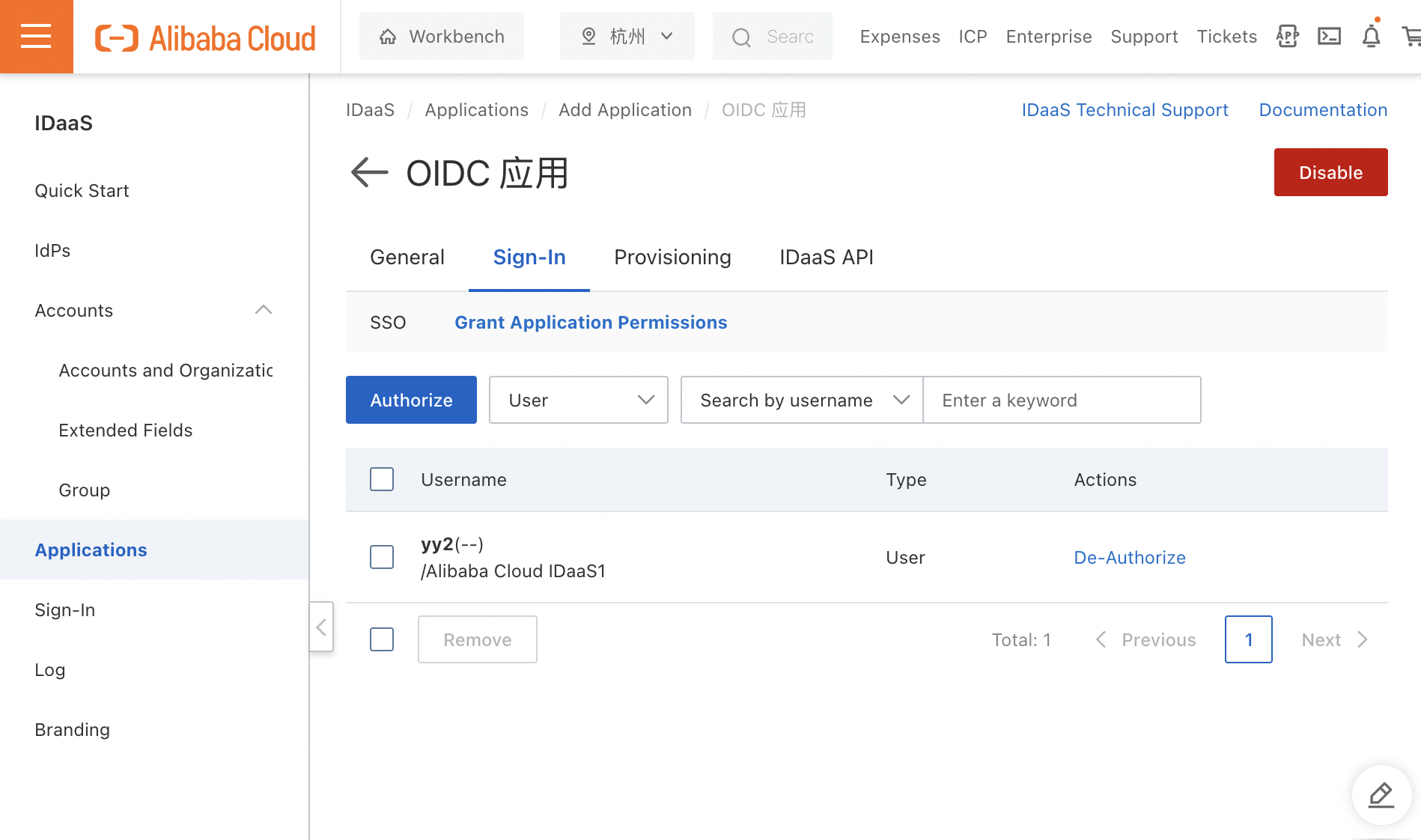Click the Authorize button
The width and height of the screenshot is (1421, 840).
click(x=410, y=400)
